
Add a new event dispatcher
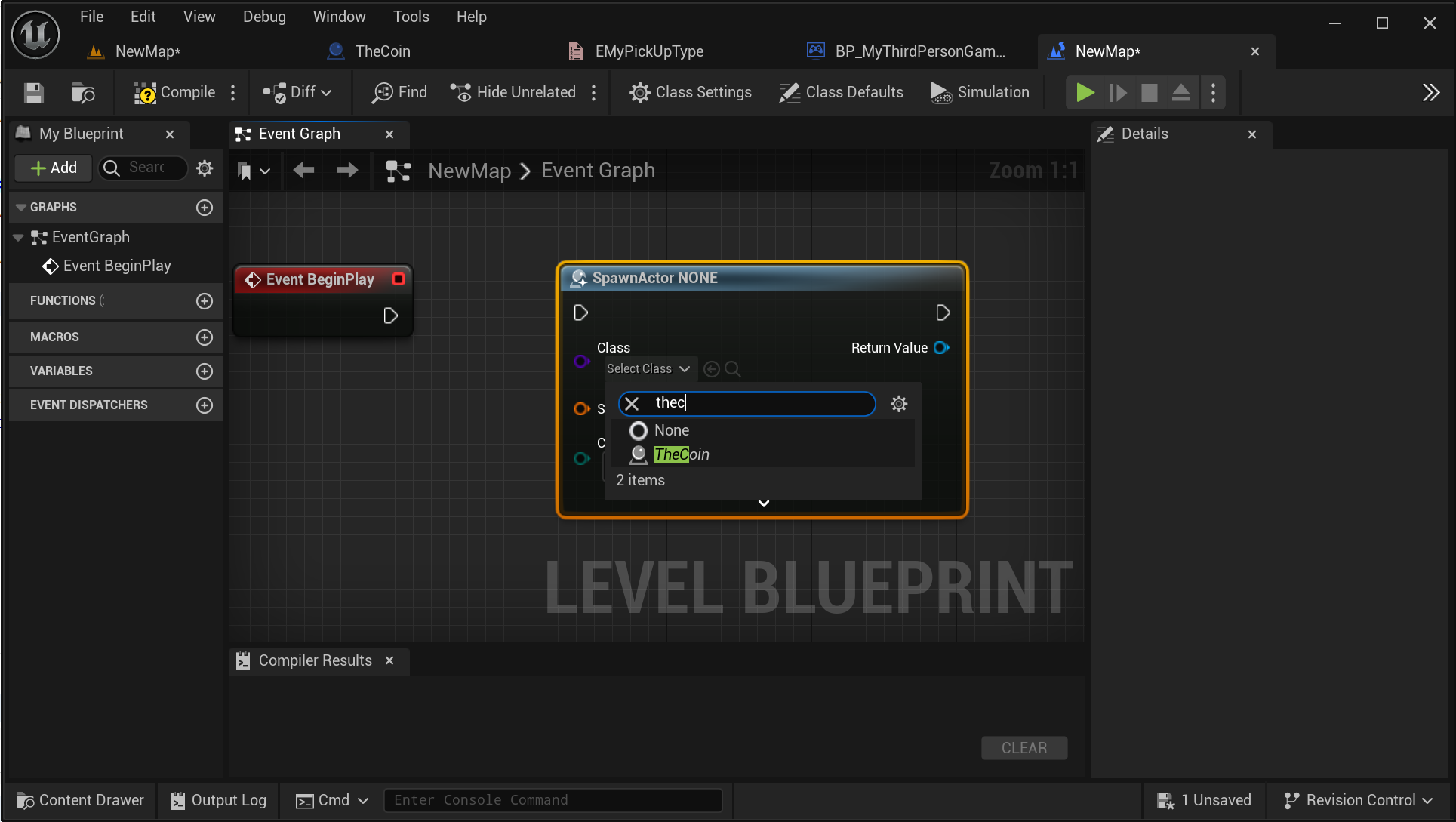point(205,405)
